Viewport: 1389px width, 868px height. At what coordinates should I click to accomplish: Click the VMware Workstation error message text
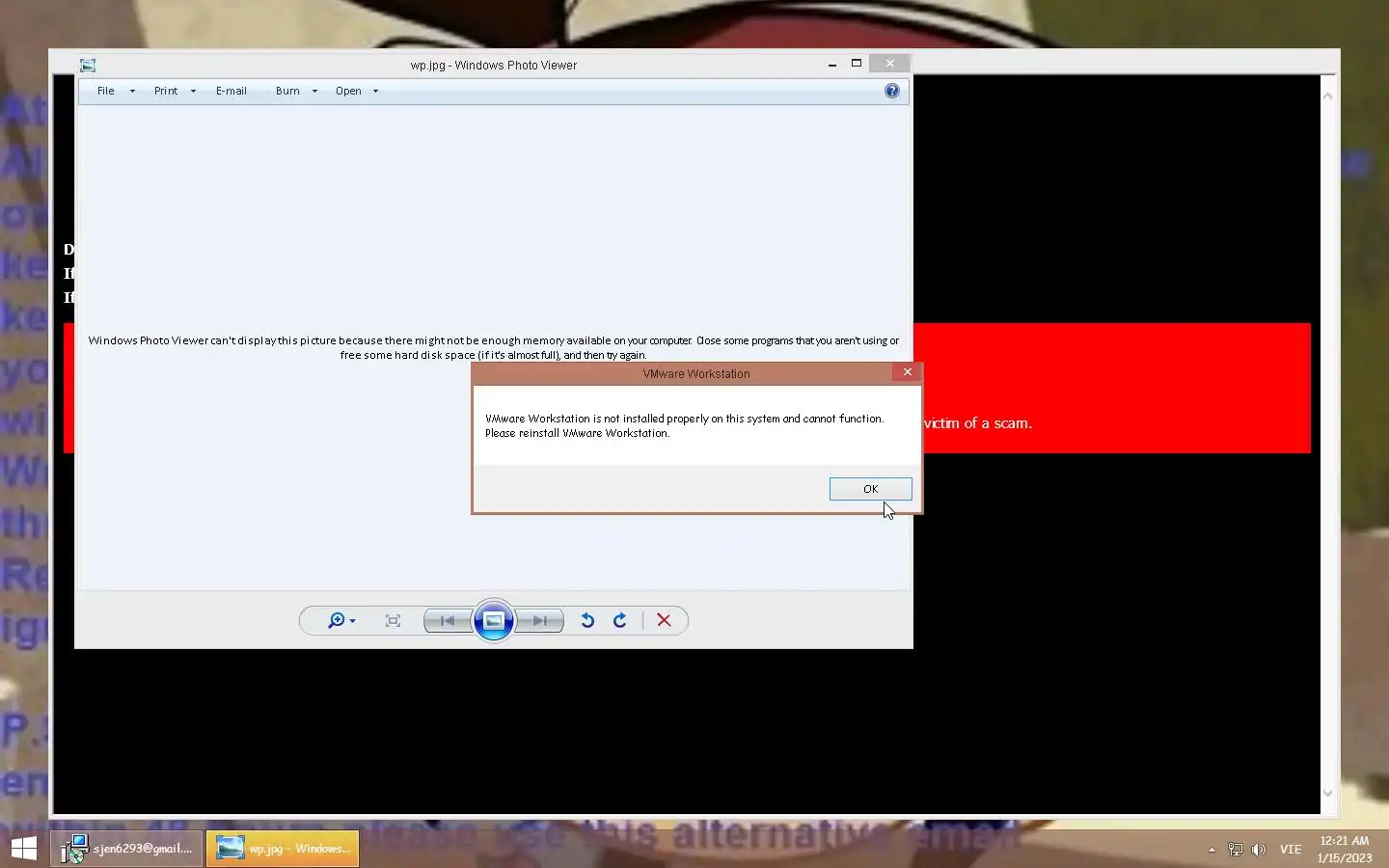(684, 425)
